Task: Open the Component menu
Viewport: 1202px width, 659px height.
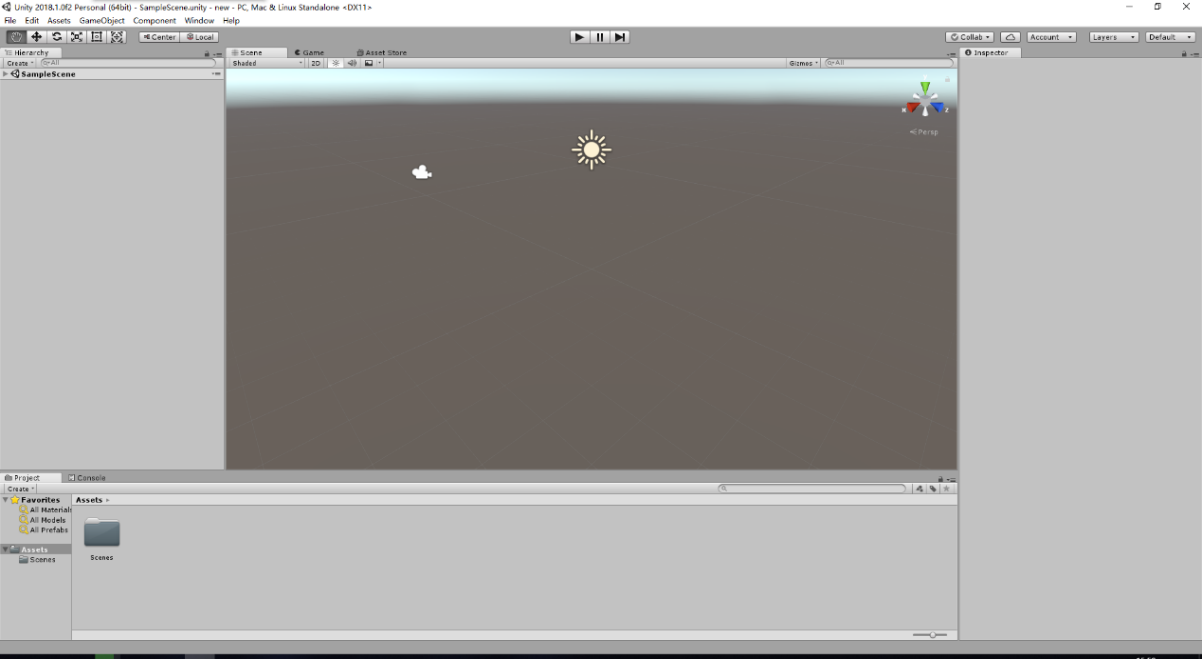Action: click(x=155, y=20)
